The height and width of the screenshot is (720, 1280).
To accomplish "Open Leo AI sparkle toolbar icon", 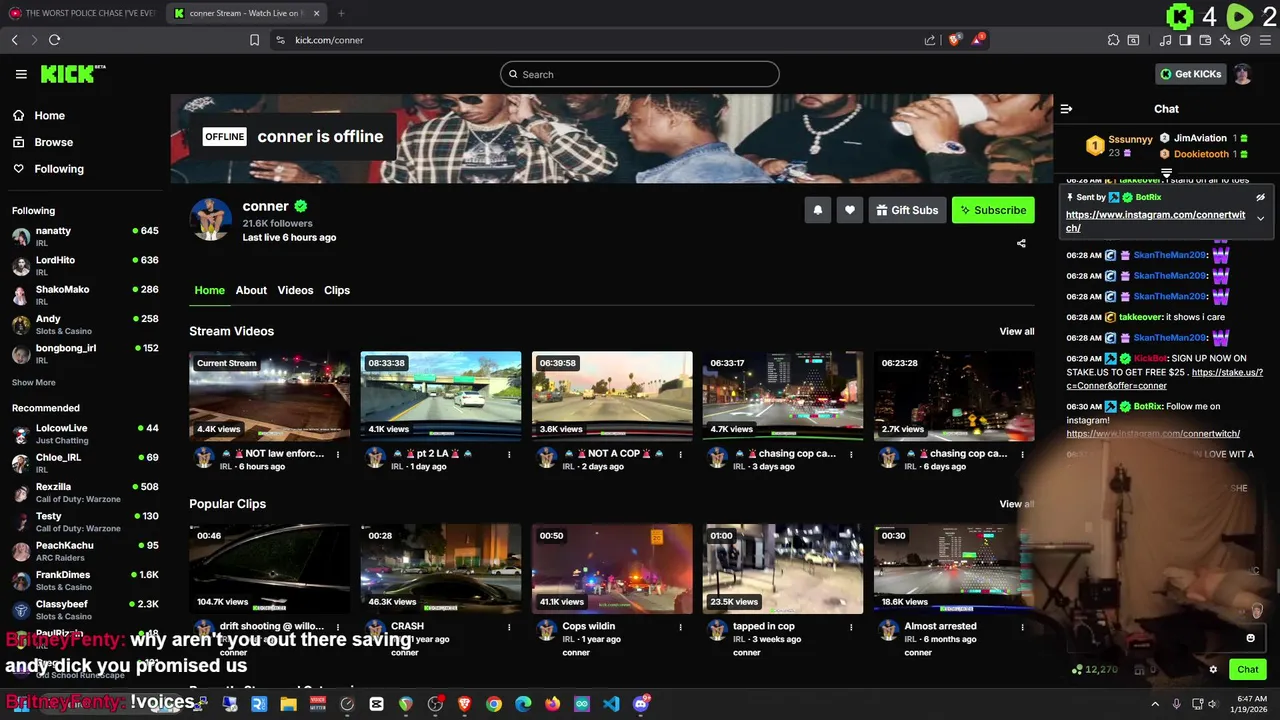I will pos(1225,40).
